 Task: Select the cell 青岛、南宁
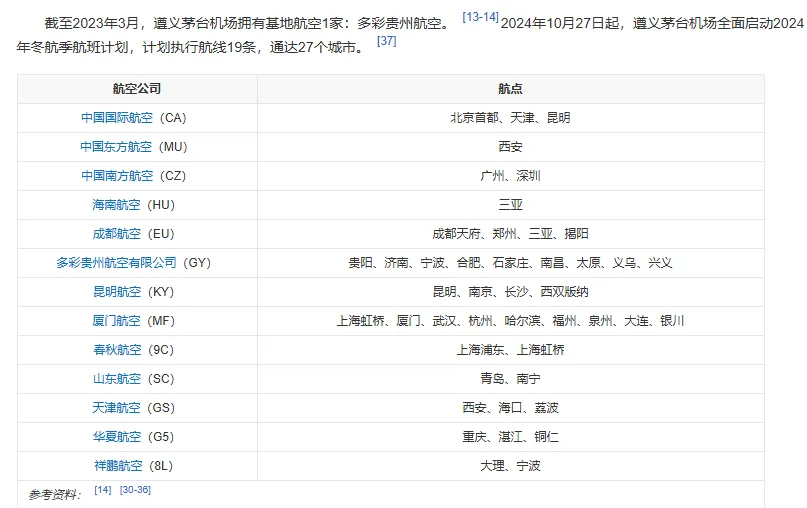point(511,379)
